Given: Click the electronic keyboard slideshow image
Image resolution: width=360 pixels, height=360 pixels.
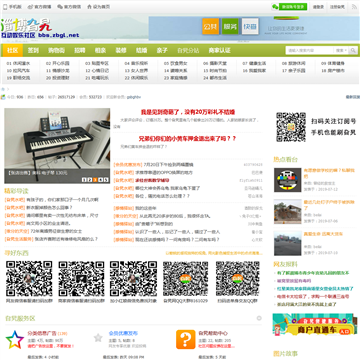Looking at the screenshot, I should (57, 146).
